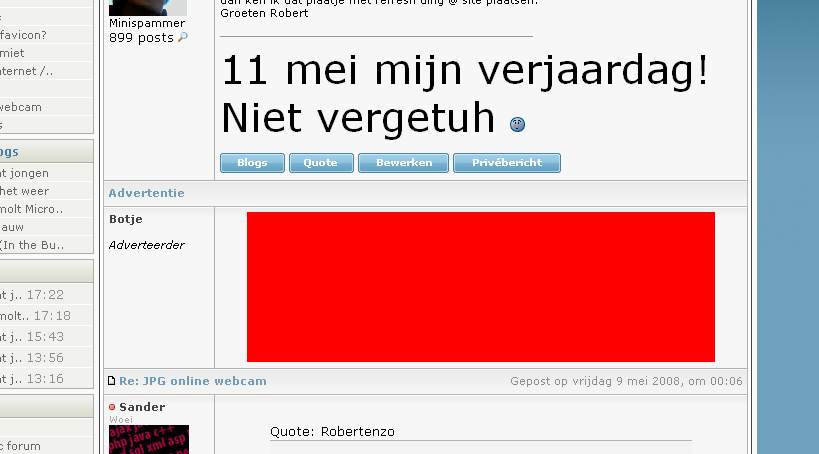Open sidebar blog link ending in jongen

pyautogui.click(x=25, y=173)
